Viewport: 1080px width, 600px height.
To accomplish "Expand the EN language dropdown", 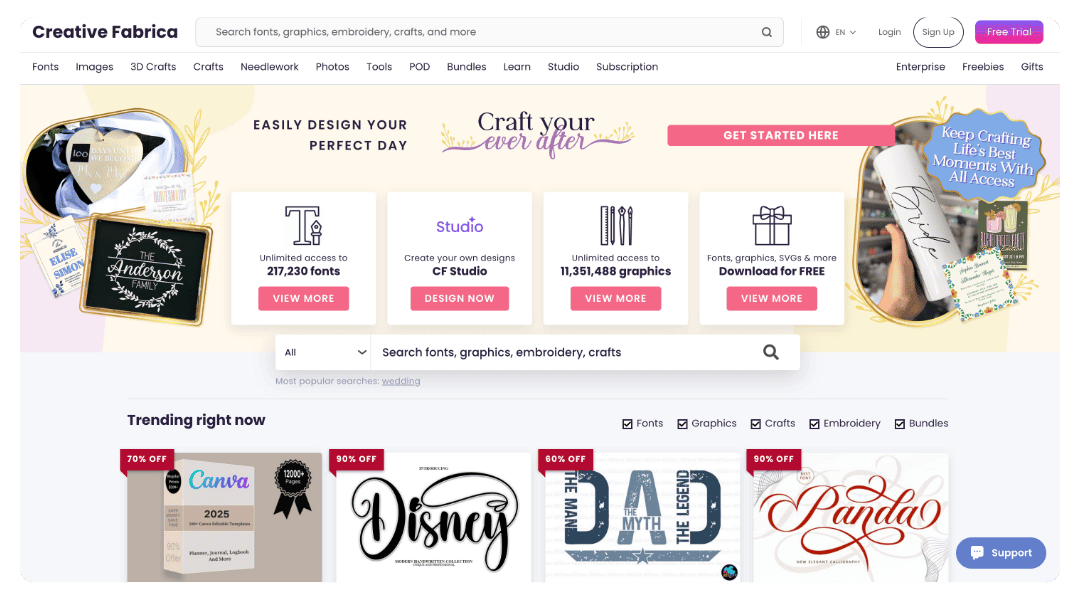I will [x=845, y=32].
